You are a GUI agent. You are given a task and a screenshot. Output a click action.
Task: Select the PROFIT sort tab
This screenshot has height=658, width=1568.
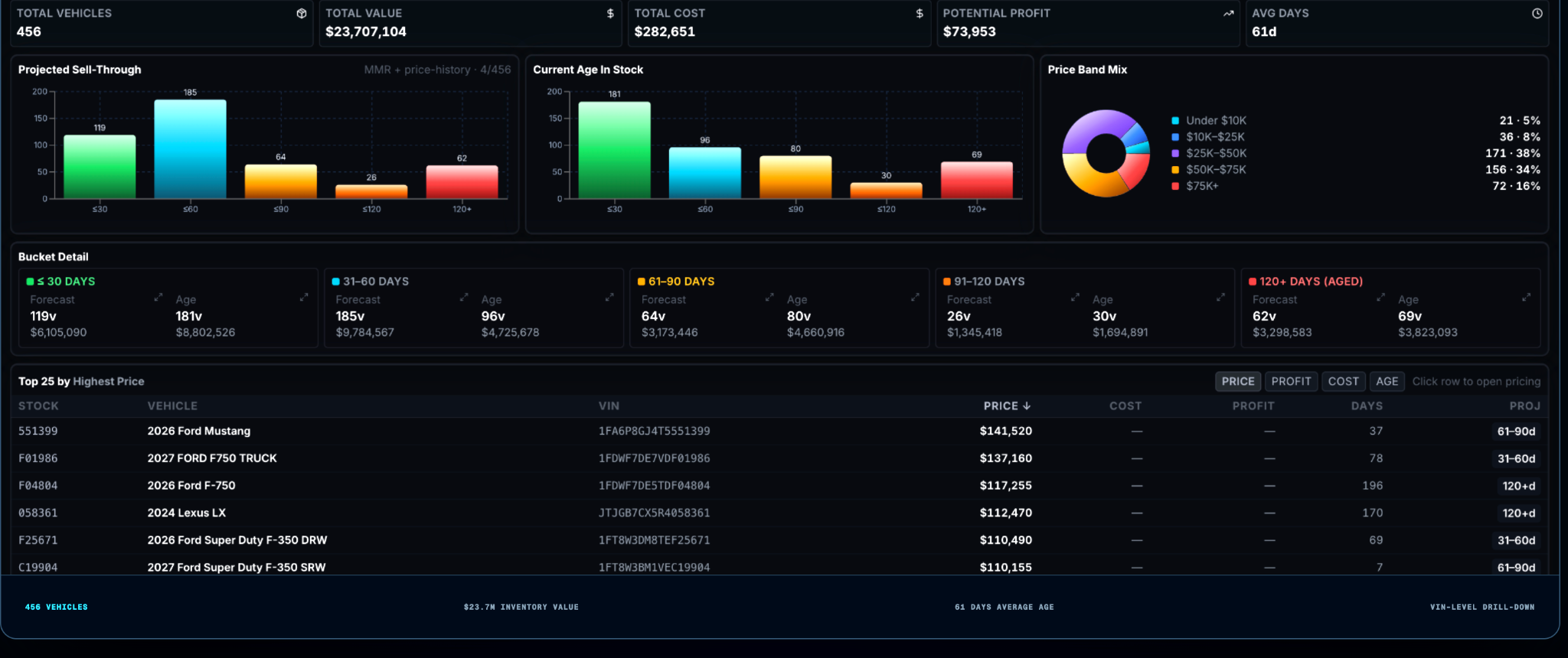[1291, 381]
